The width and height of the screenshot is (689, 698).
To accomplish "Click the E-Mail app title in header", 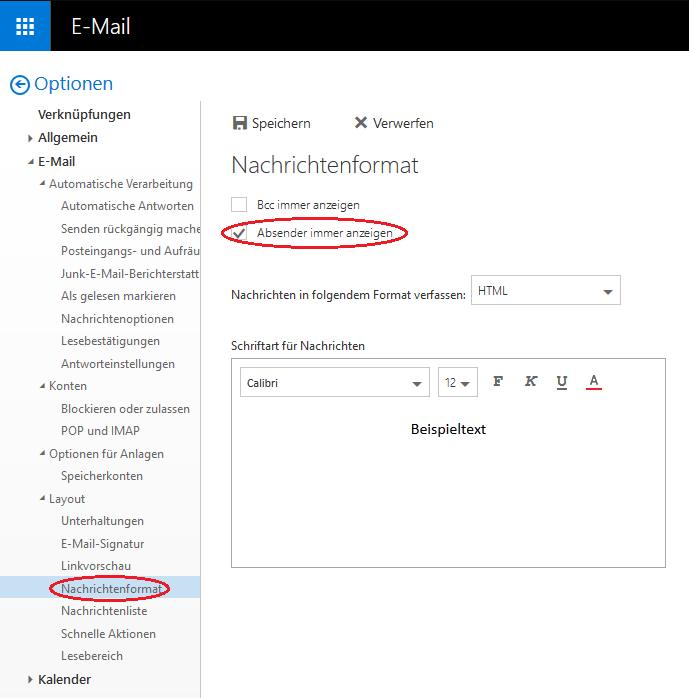I will point(101,26).
